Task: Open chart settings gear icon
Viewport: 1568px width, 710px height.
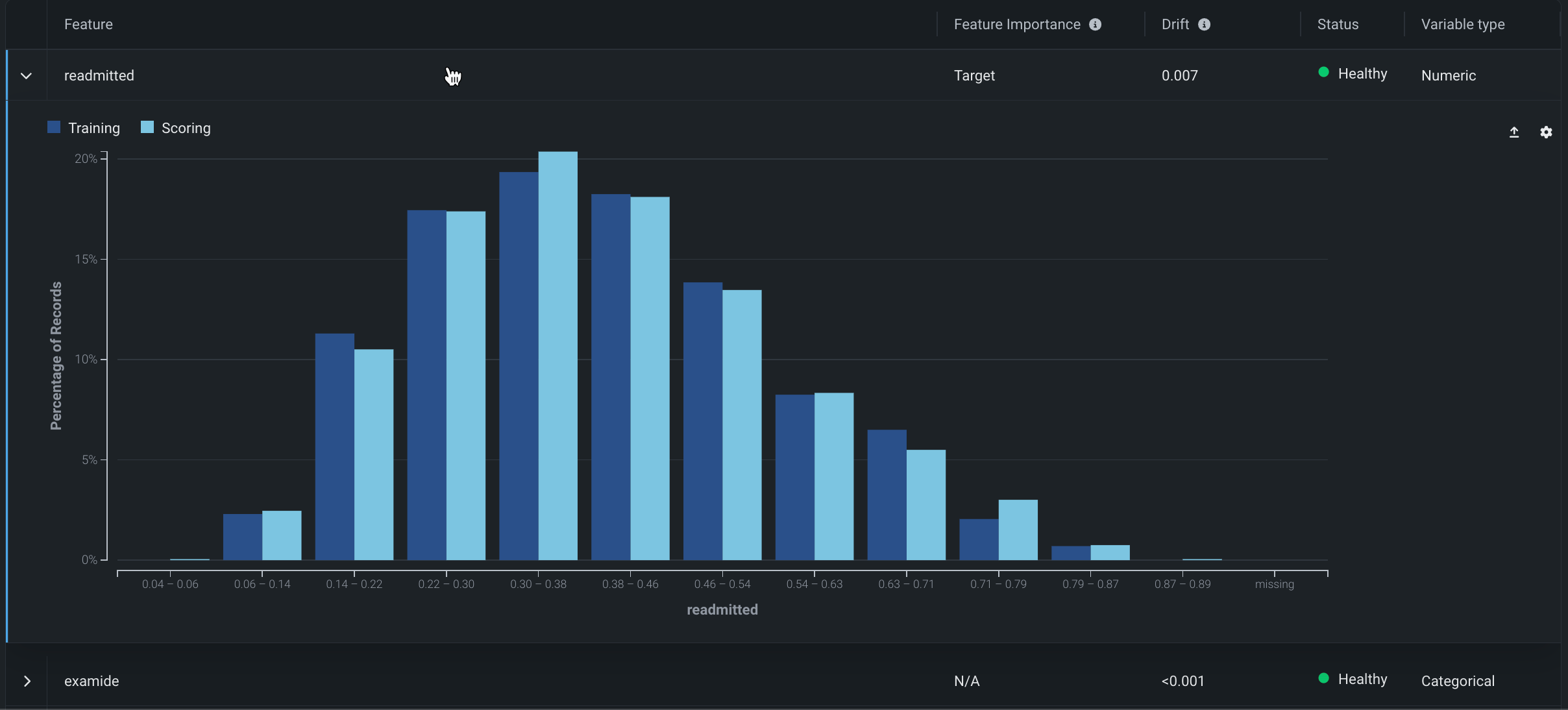Action: tap(1546, 132)
